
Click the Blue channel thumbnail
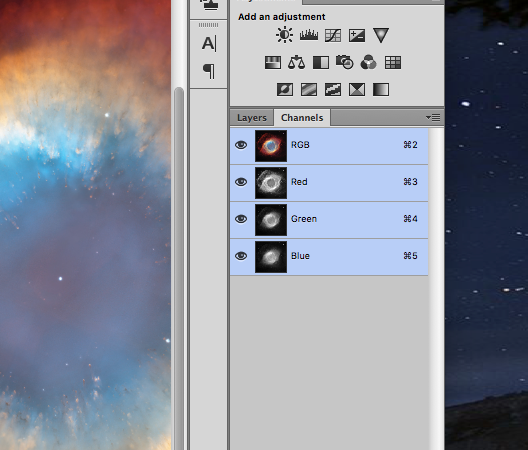(x=271, y=257)
